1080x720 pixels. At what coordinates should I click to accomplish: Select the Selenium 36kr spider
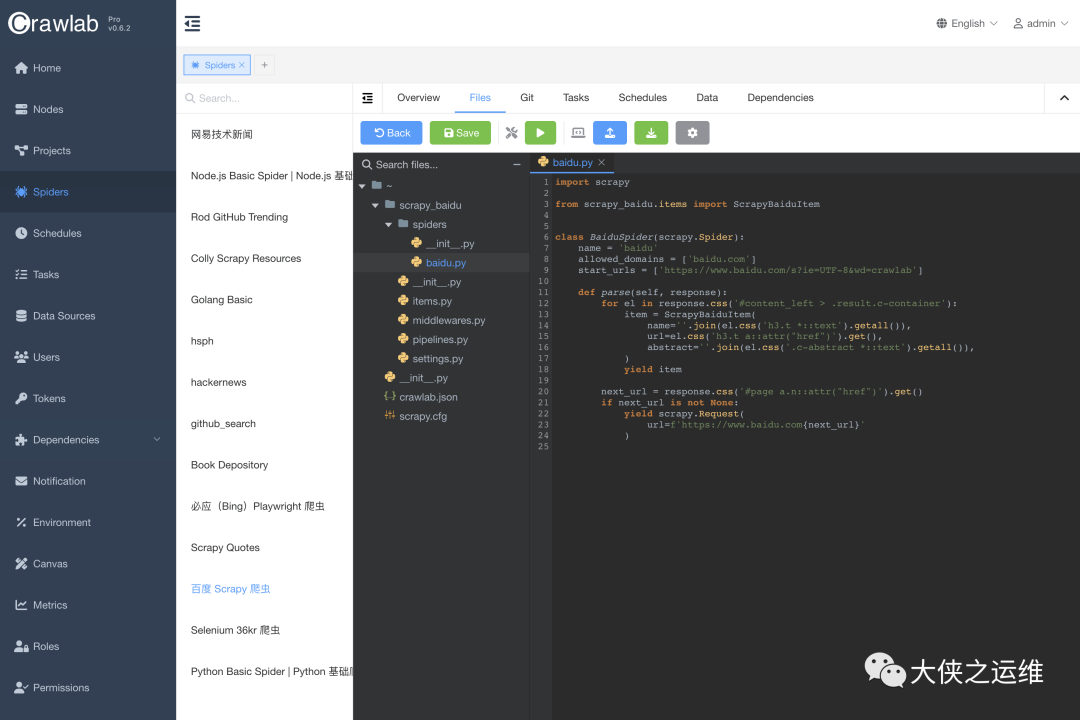(264, 630)
